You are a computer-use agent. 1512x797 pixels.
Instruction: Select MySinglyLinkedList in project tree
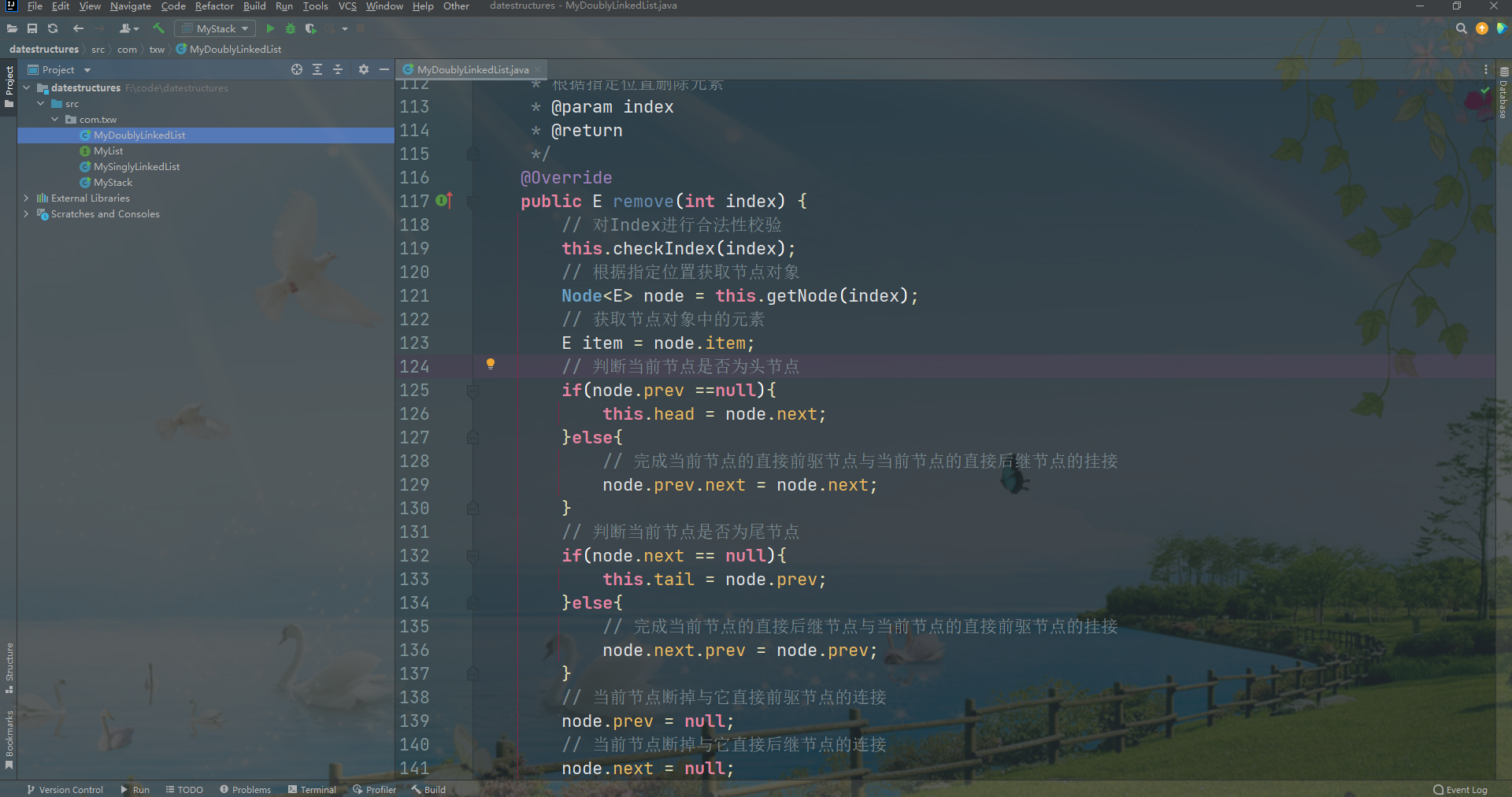pos(136,167)
